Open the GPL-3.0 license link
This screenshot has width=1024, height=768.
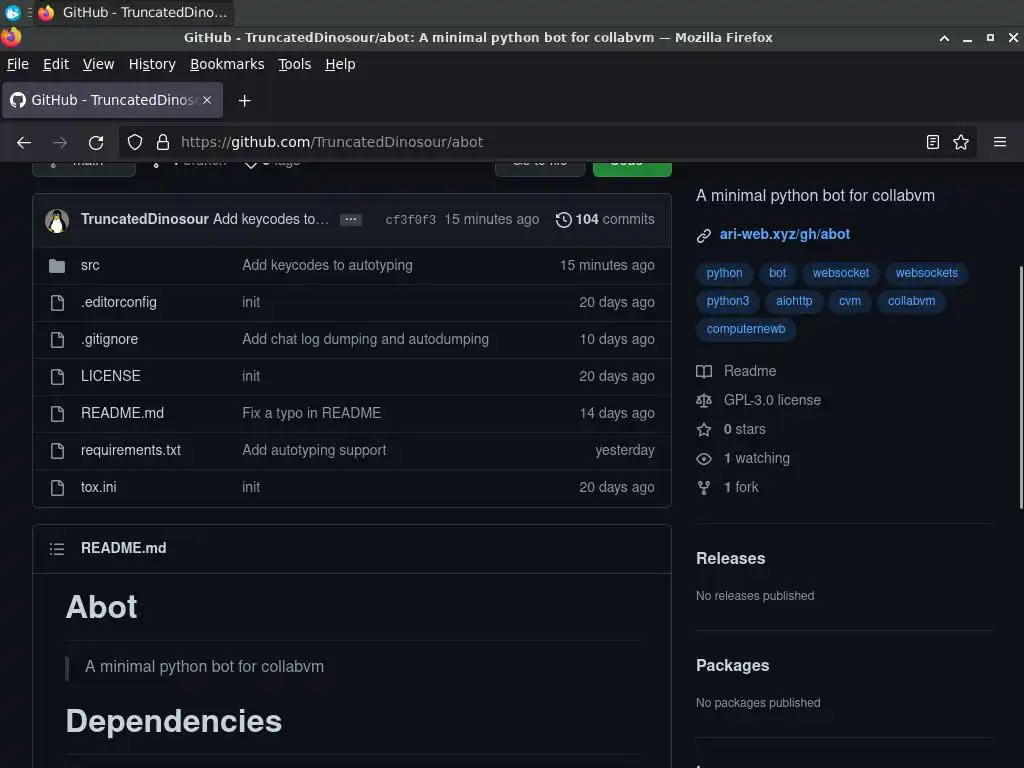[772, 400]
